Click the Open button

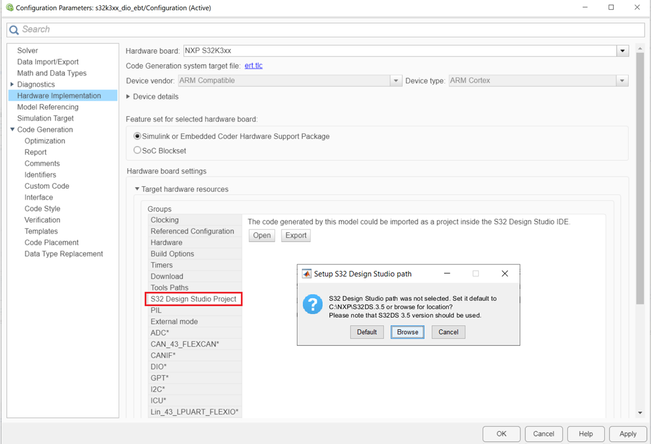coord(262,235)
